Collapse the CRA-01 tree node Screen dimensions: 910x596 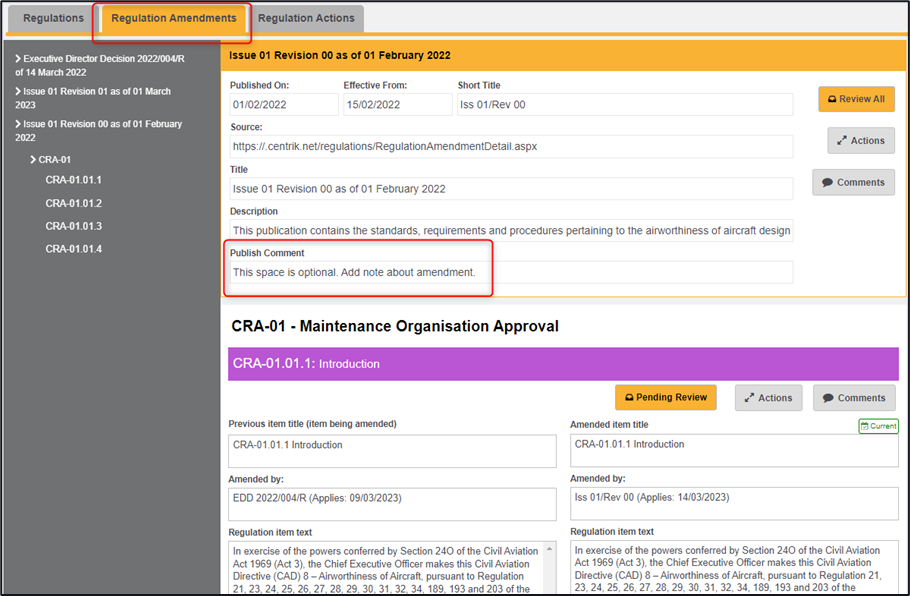34,160
